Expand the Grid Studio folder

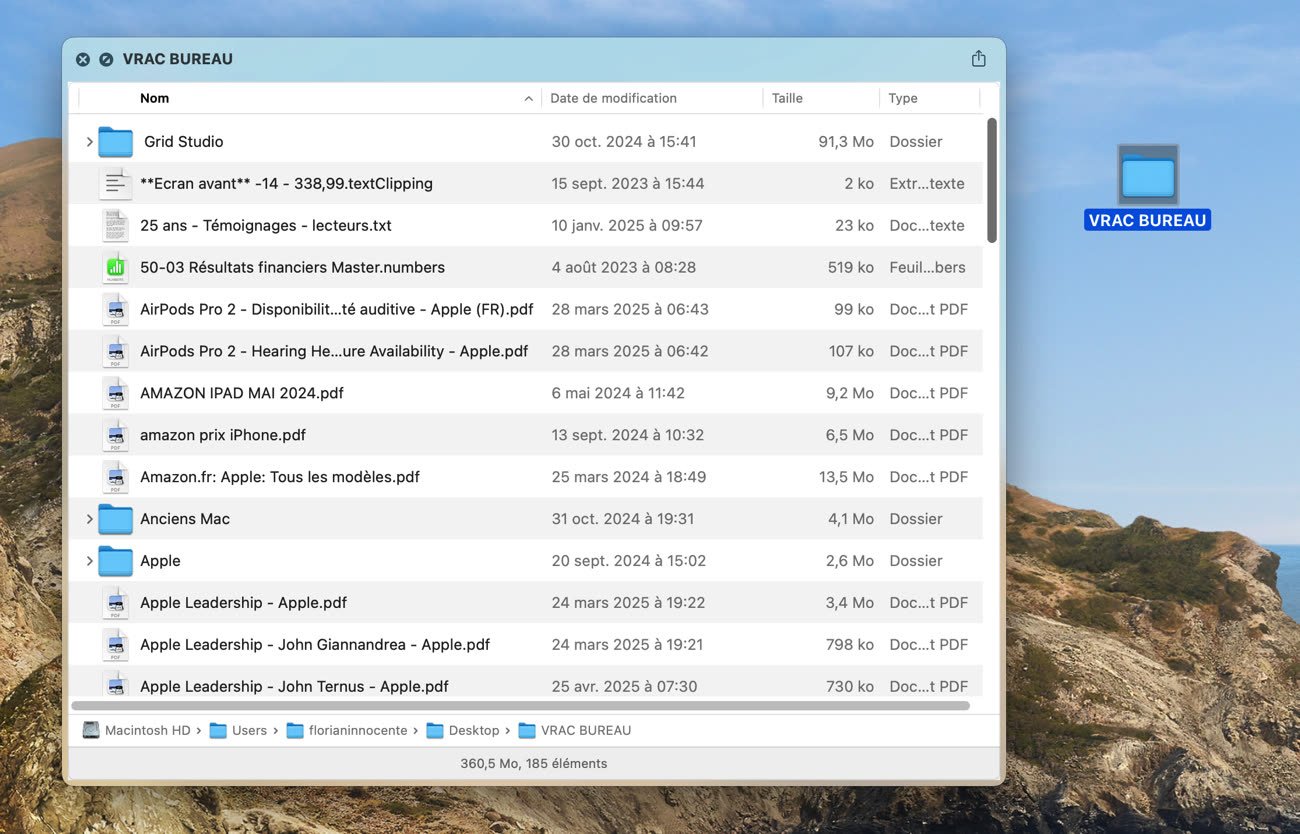click(89, 142)
